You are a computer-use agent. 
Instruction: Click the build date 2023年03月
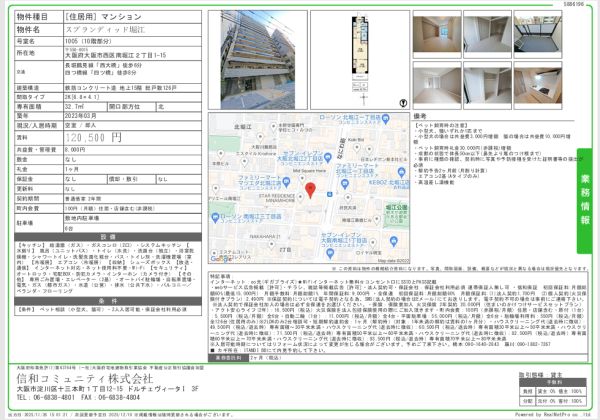coord(81,116)
